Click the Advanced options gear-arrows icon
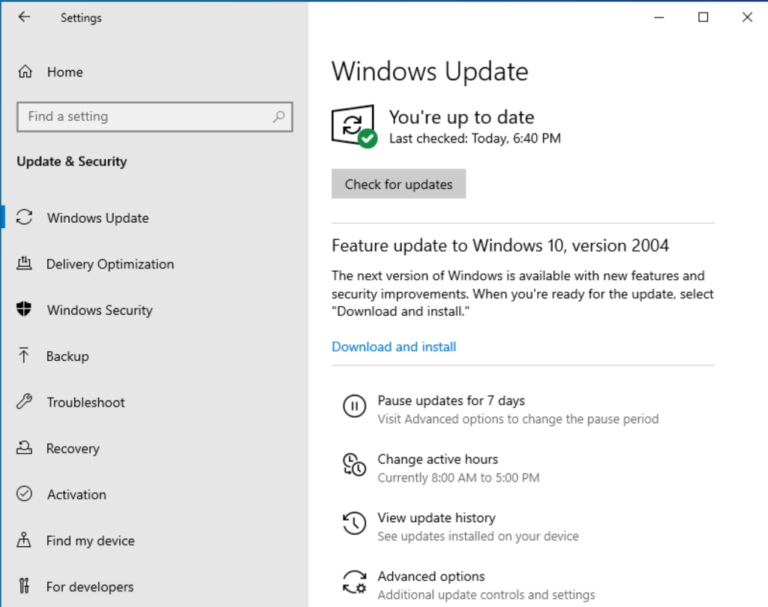This screenshot has height=607, width=768. click(354, 582)
